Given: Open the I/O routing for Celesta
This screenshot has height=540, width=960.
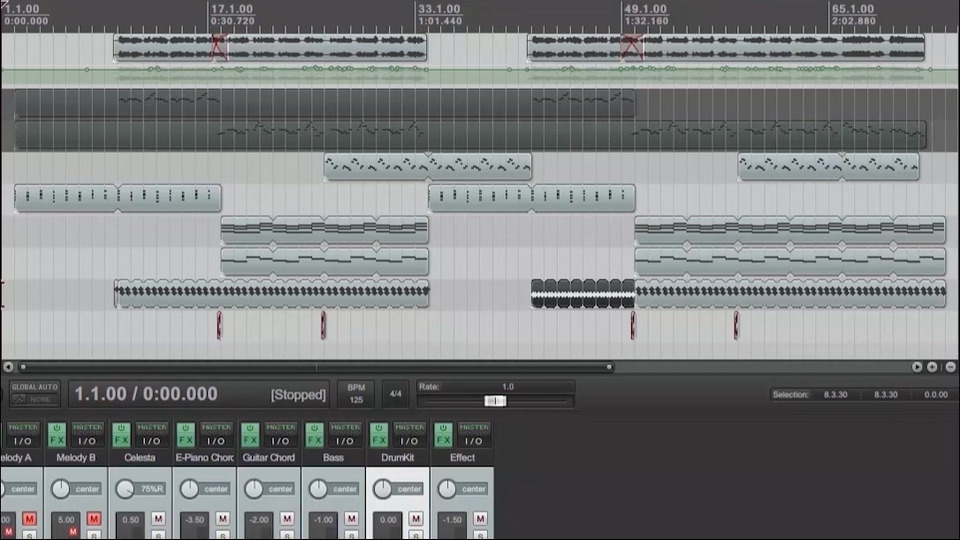Looking at the screenshot, I should click(x=151, y=440).
